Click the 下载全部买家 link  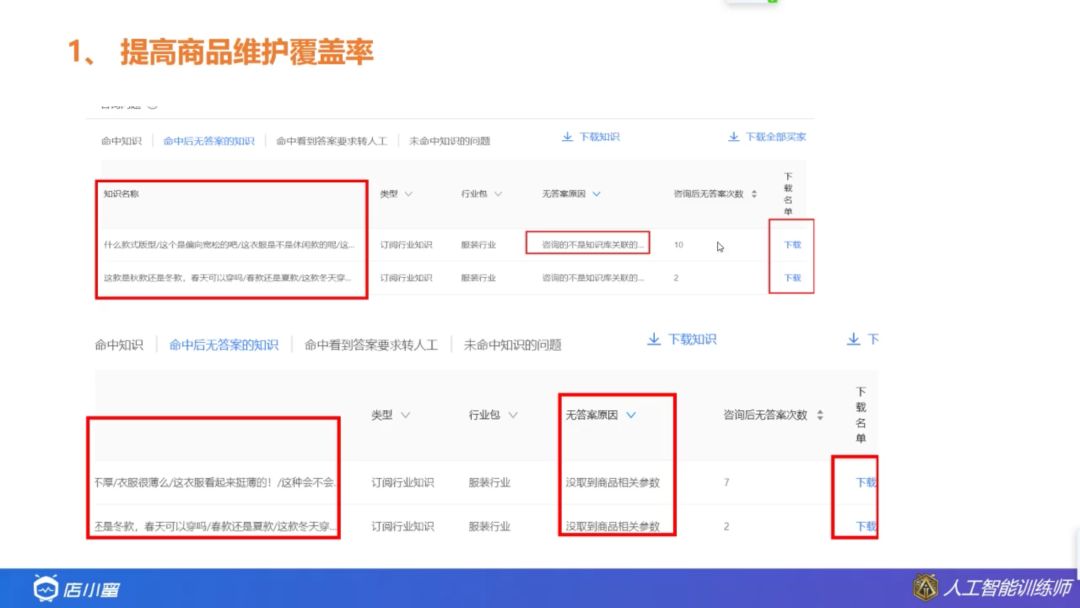777,137
